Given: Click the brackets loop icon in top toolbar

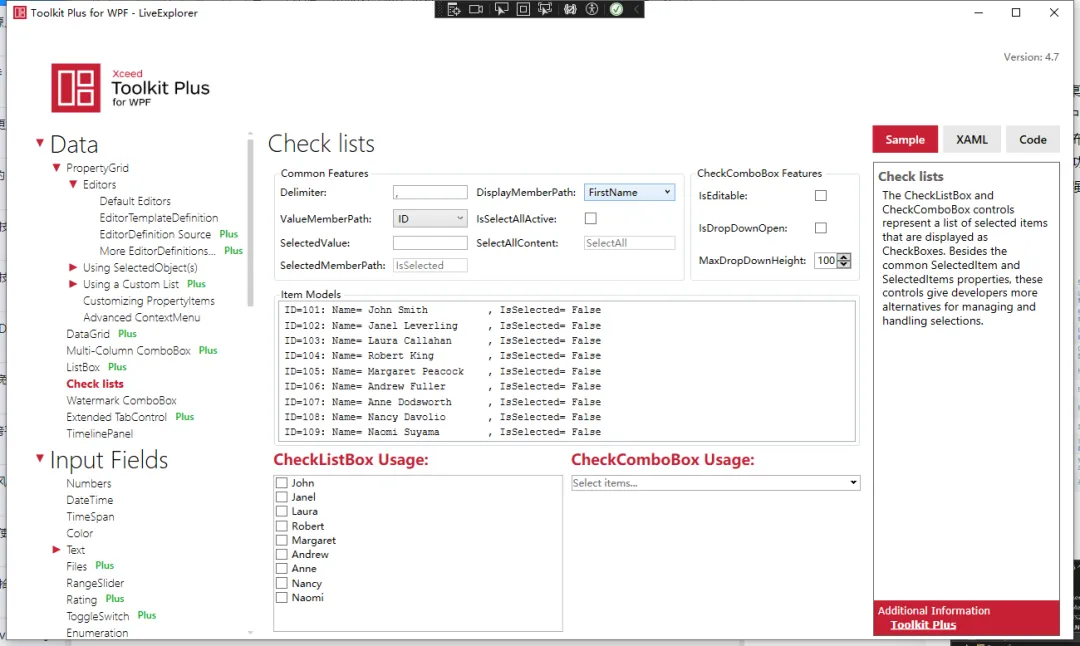Looking at the screenshot, I should tap(571, 9).
